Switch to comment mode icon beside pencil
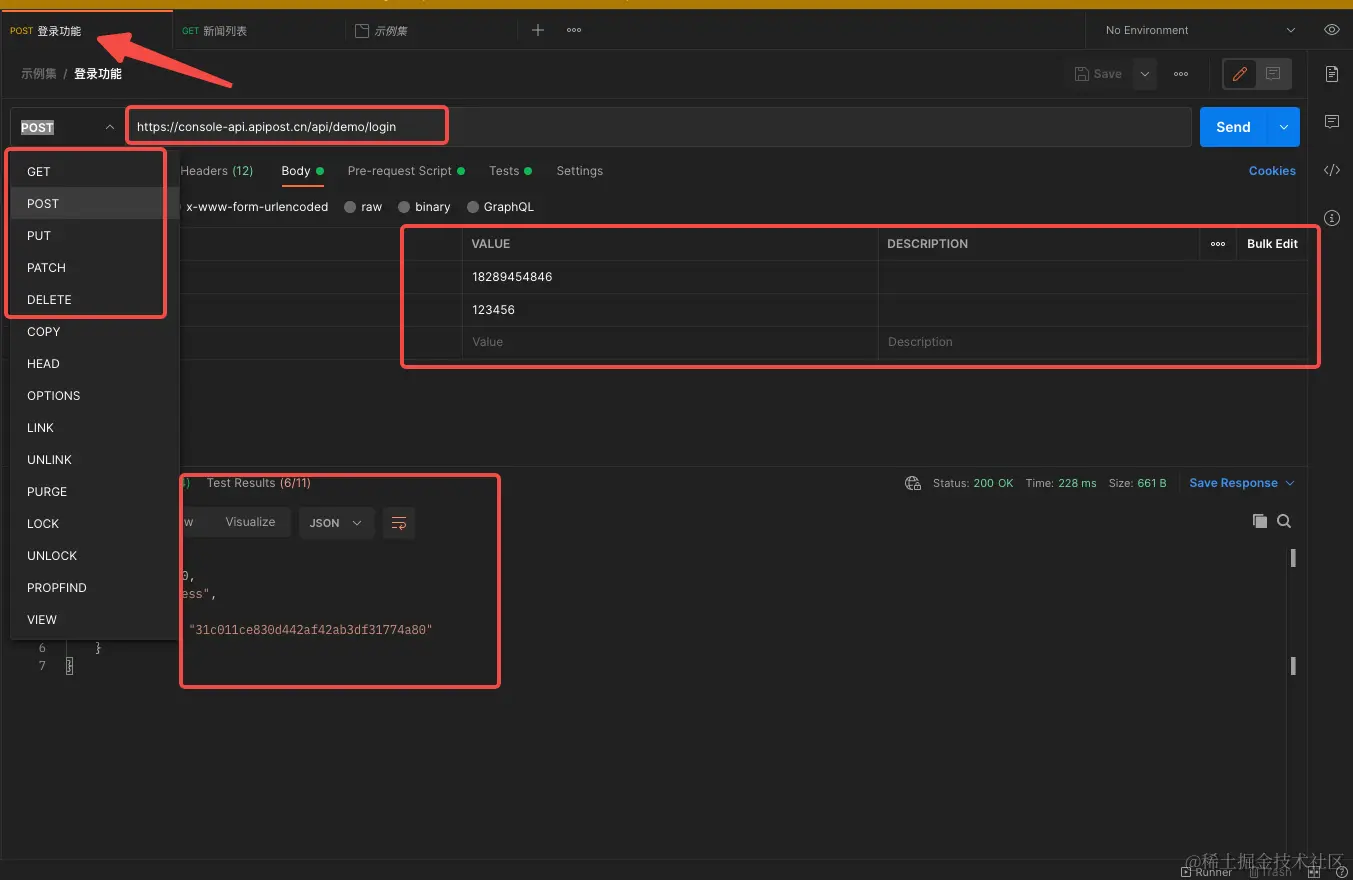Image resolution: width=1353 pixels, height=880 pixels. (1273, 74)
